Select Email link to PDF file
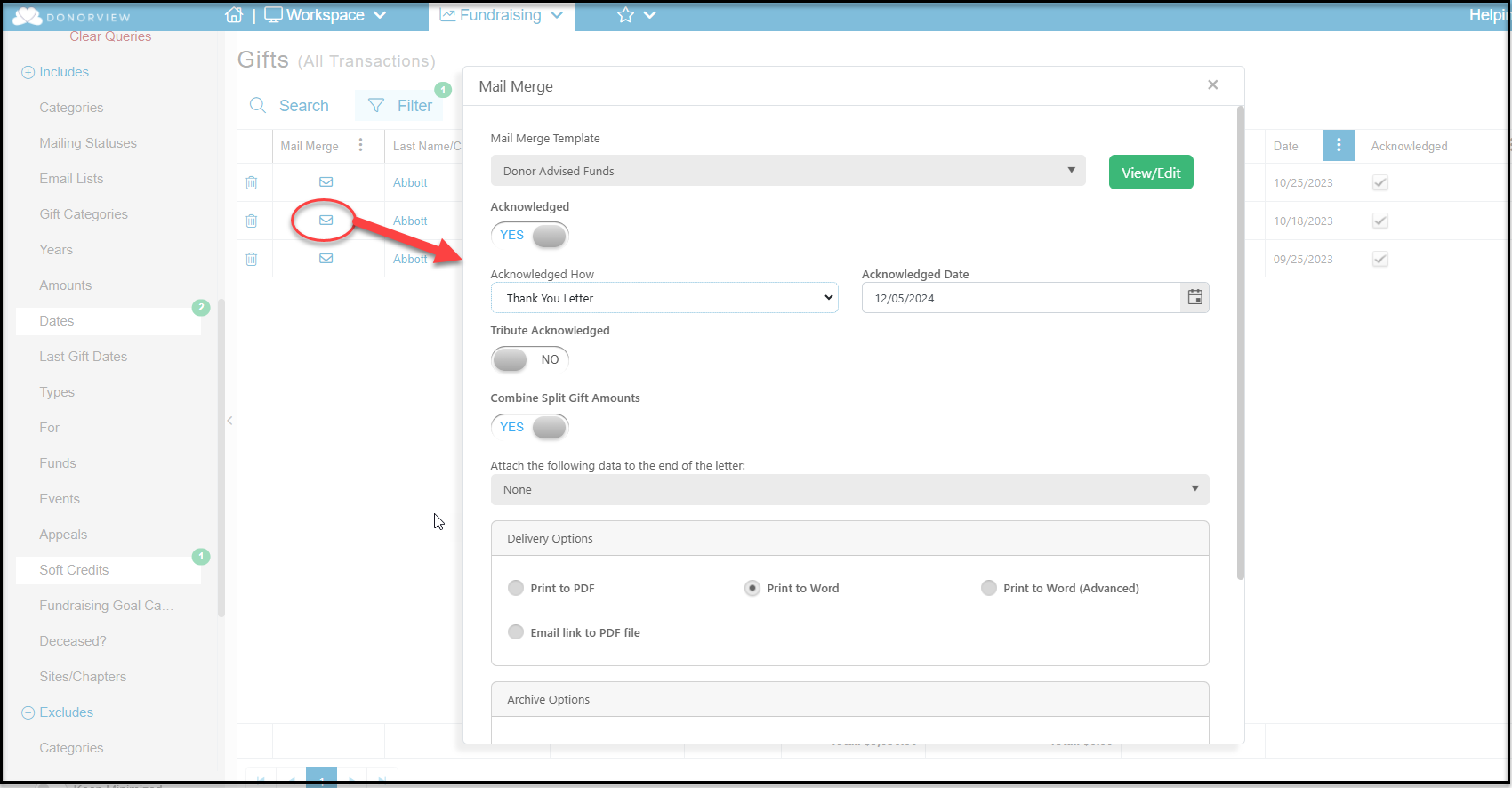Viewport: 1512px width, 788px height. [x=516, y=632]
